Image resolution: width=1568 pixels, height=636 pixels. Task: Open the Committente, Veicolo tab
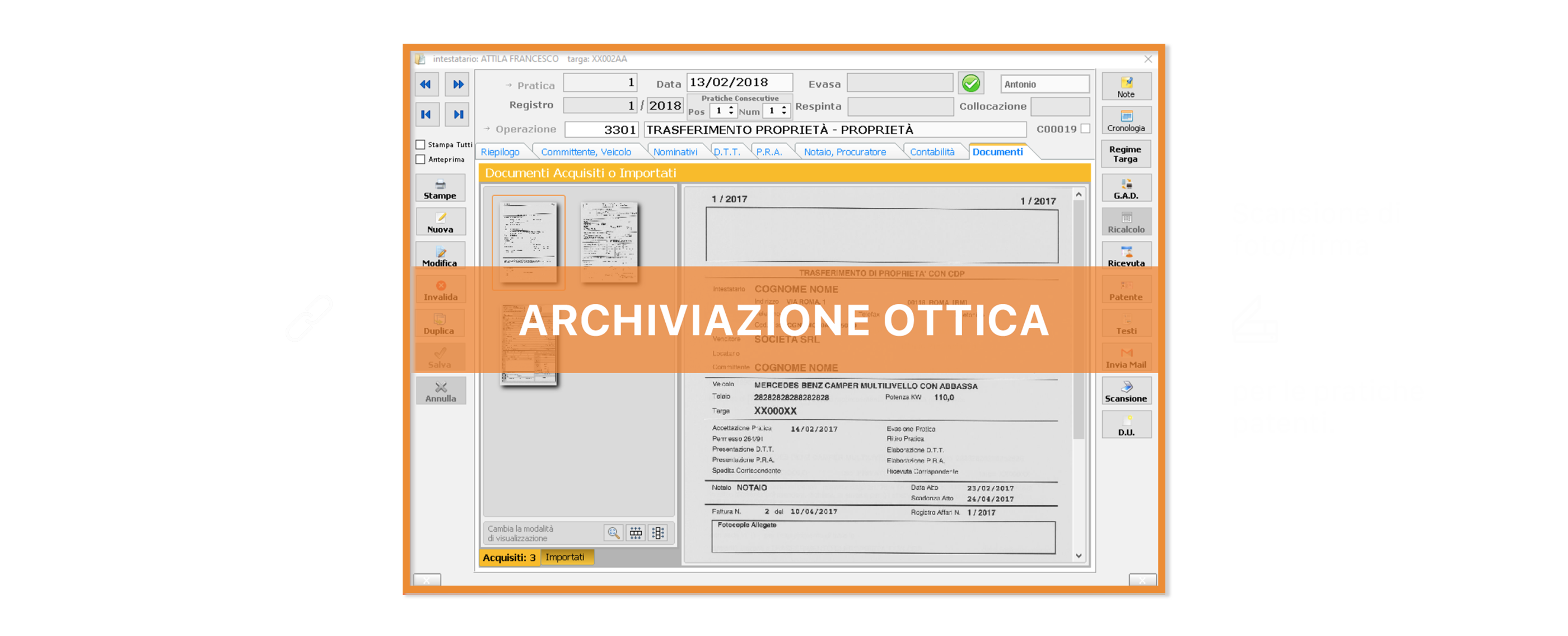pos(586,152)
